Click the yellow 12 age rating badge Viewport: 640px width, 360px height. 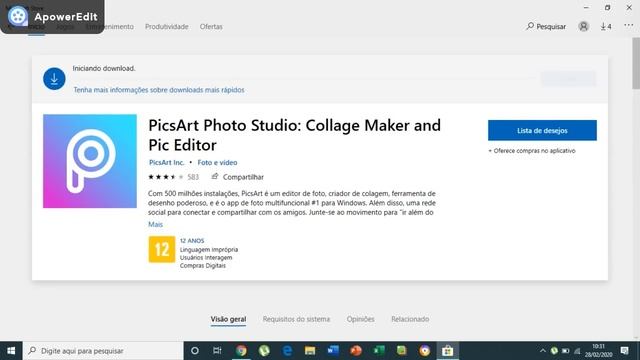[x=162, y=249]
